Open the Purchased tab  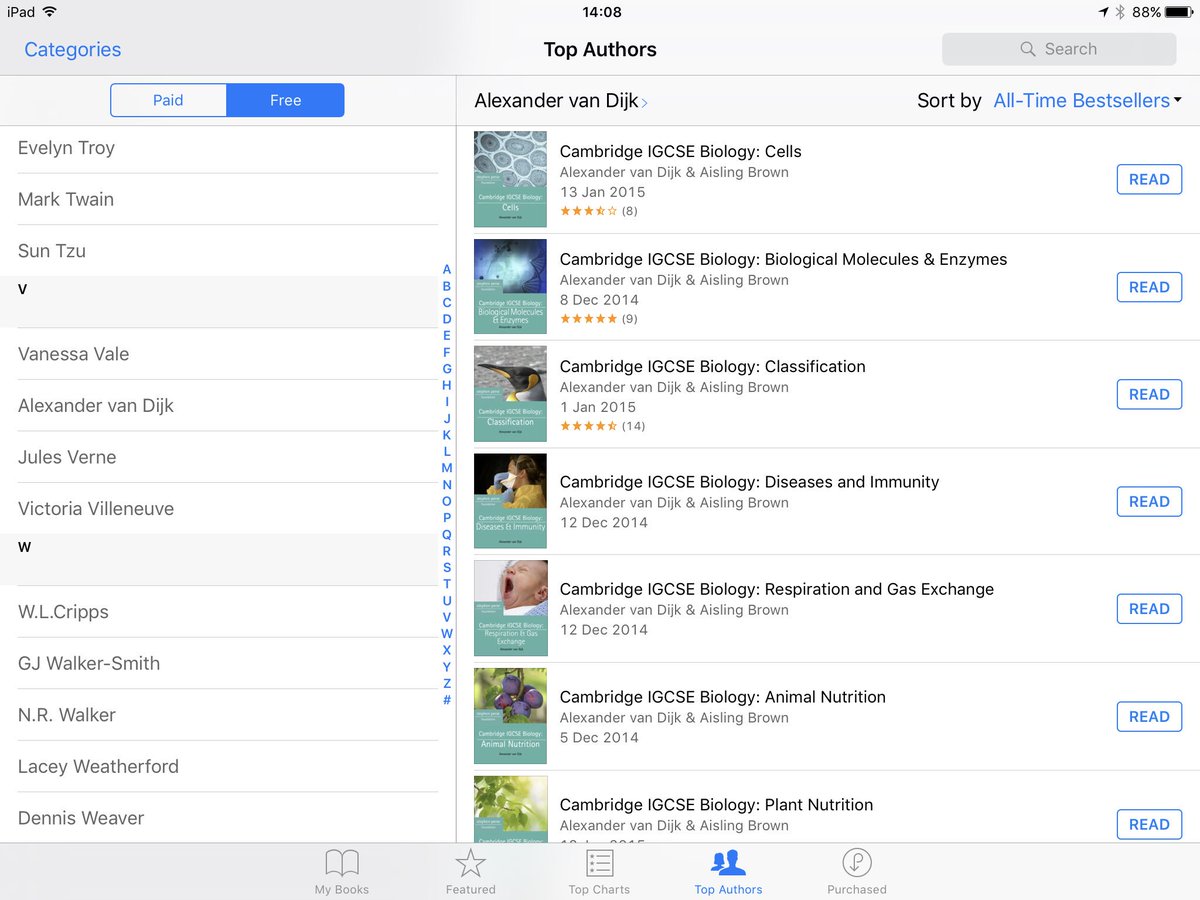click(857, 870)
